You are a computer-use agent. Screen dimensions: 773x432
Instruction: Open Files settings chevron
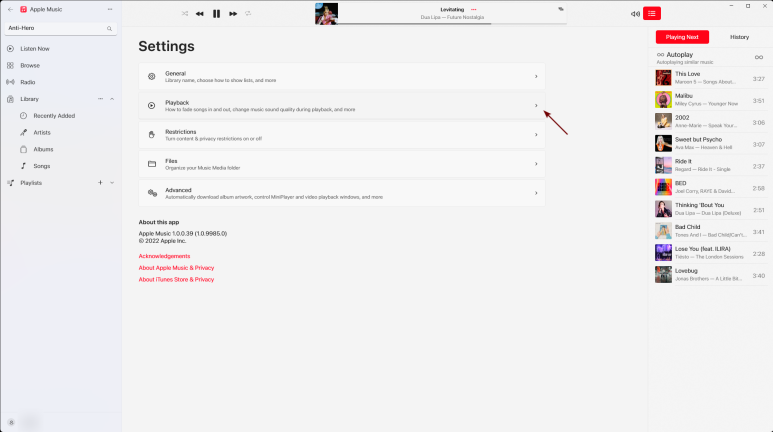coord(536,164)
